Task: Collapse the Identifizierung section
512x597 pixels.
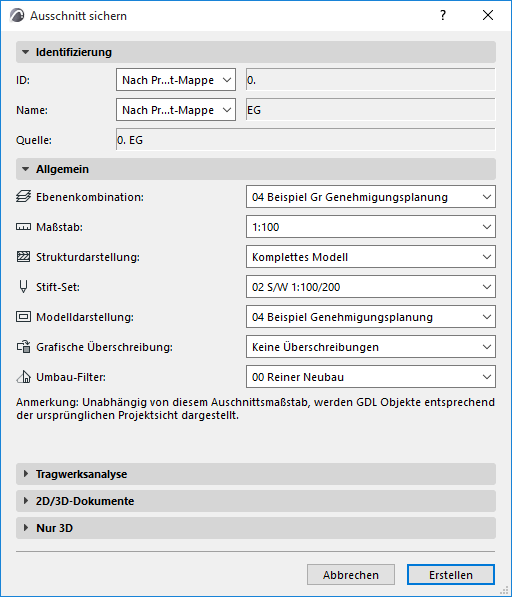Action: [x=256, y=52]
